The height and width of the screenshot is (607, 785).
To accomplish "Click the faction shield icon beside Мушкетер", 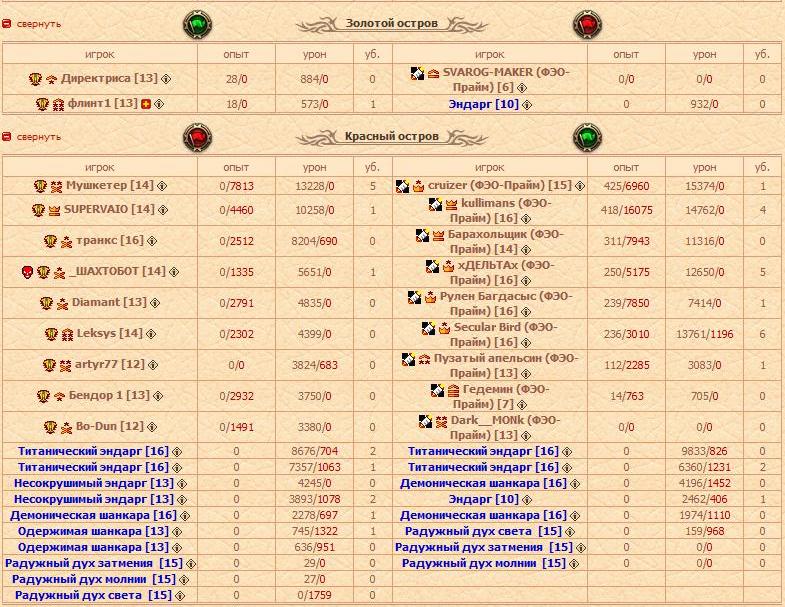I will click(x=41, y=186).
